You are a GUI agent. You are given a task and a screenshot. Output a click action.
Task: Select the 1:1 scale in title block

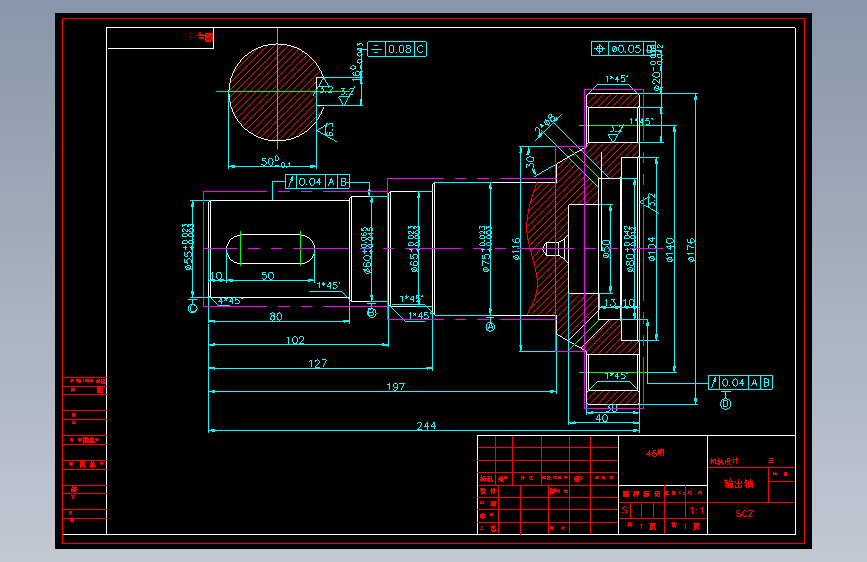pyautogui.click(x=697, y=511)
